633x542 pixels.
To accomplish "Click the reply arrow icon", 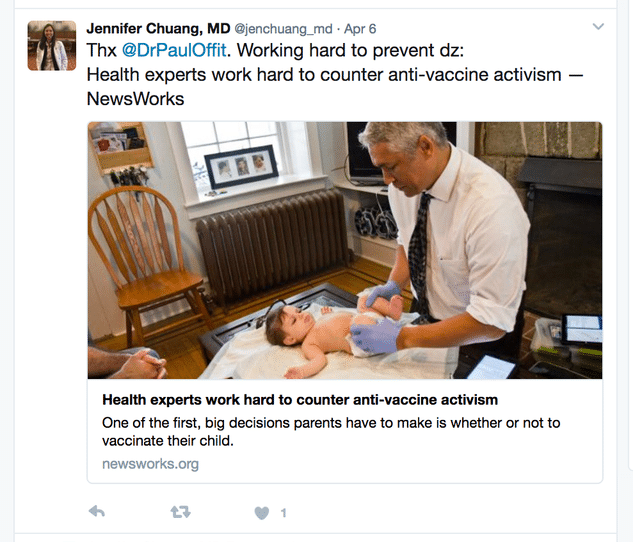I will click(x=97, y=512).
